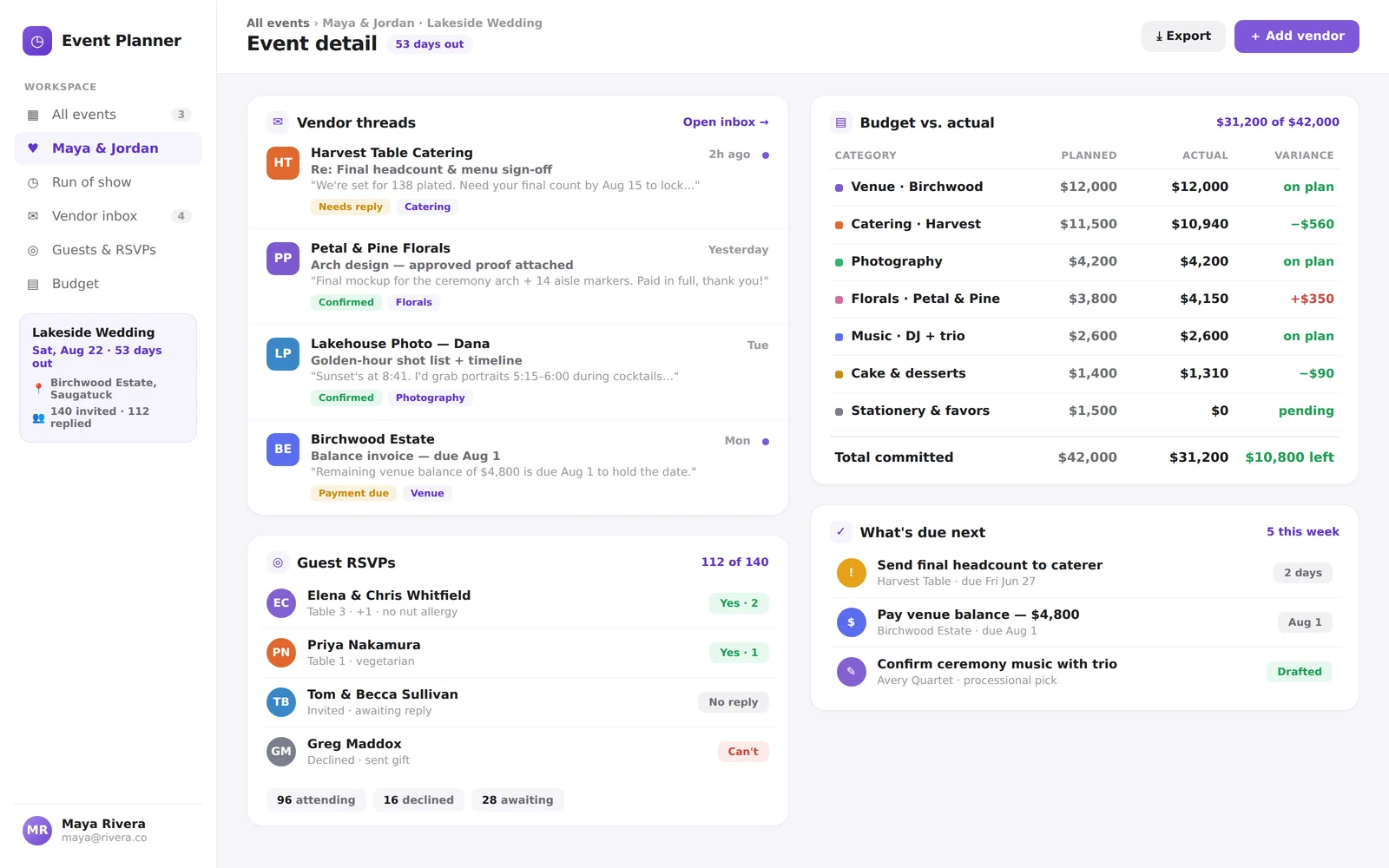This screenshot has height=868, width=1389.
Task: Click the Florals tag on Petal & Pine thread
Action: point(414,303)
